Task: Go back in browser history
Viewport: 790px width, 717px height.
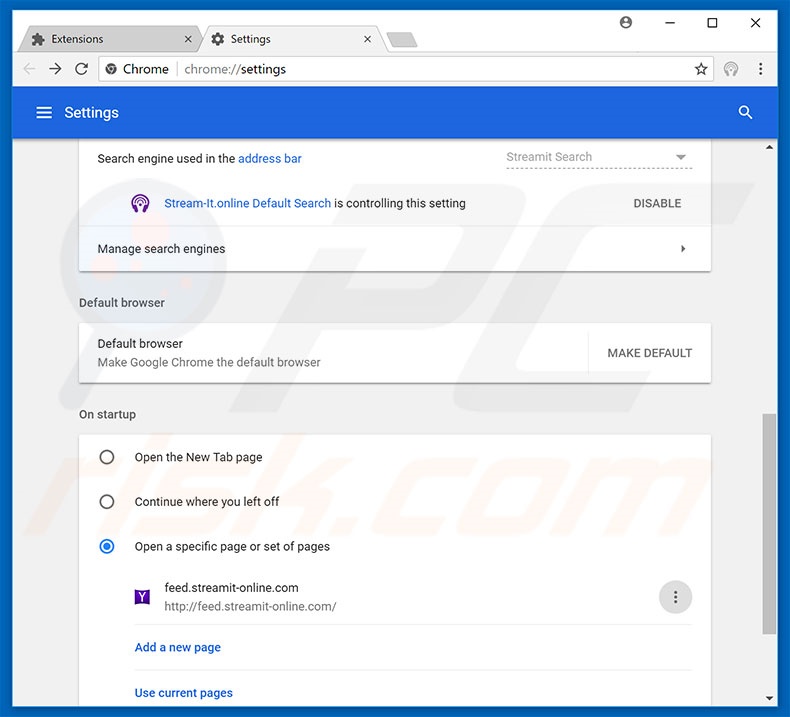Action: tap(29, 69)
